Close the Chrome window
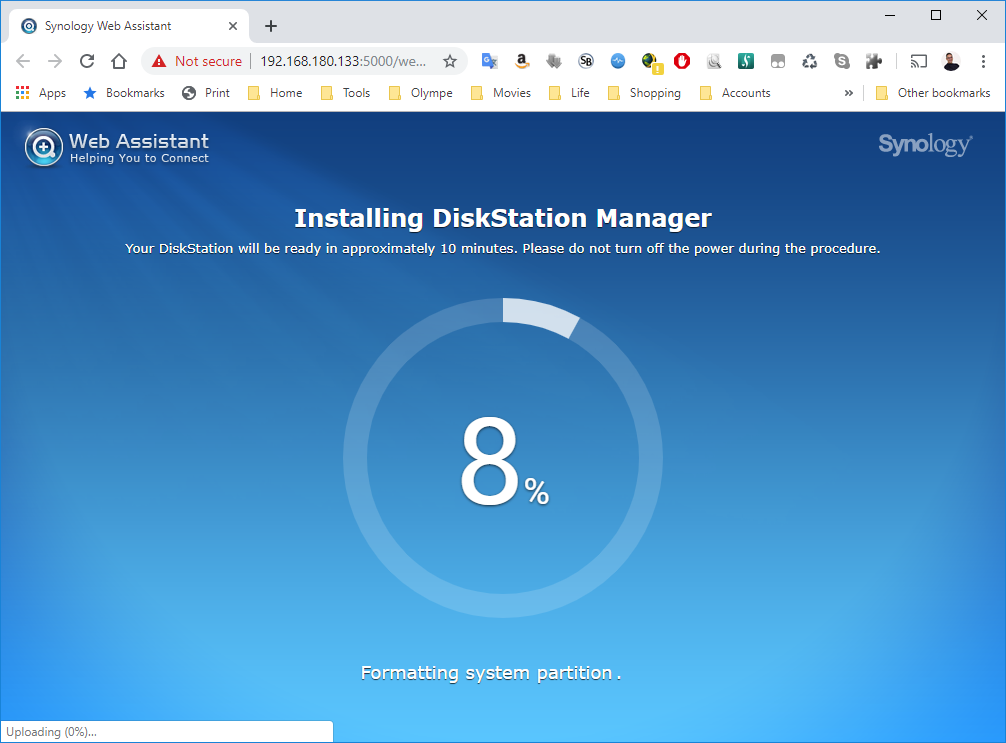The height and width of the screenshot is (743, 1006). [x=982, y=15]
